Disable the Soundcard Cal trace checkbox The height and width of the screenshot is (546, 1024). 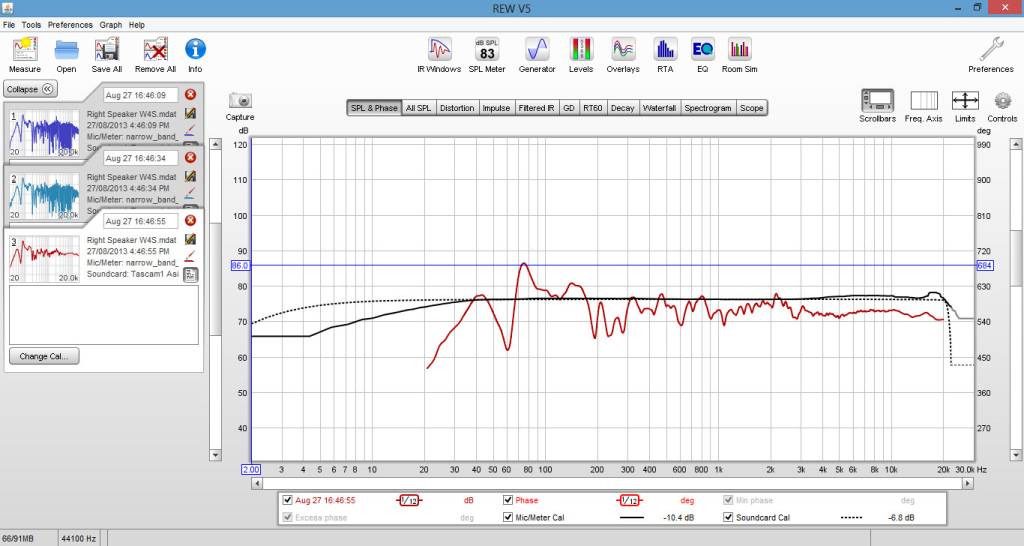[x=728, y=518]
